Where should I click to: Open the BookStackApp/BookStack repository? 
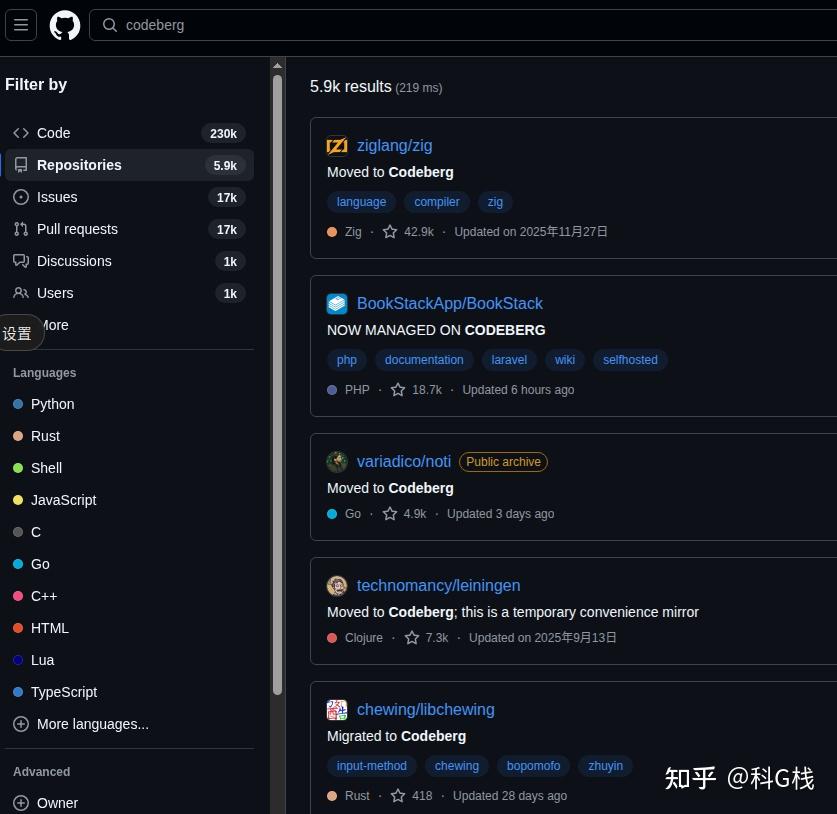(449, 304)
